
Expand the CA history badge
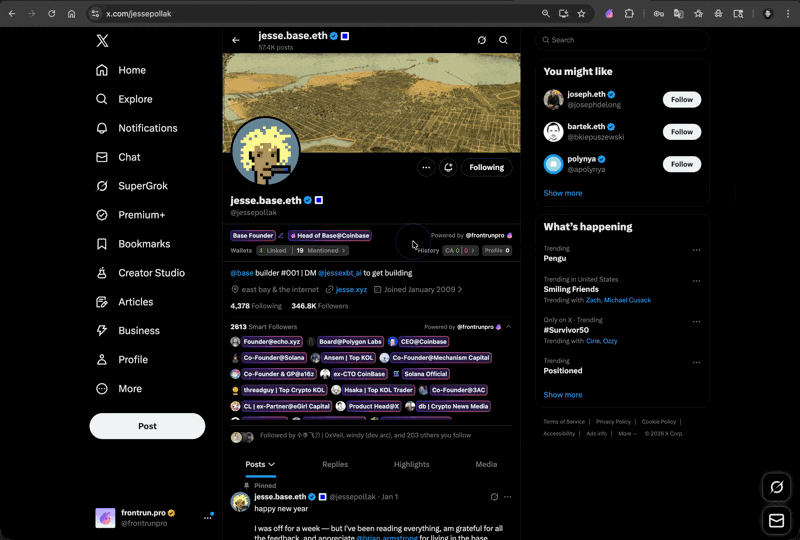point(461,251)
